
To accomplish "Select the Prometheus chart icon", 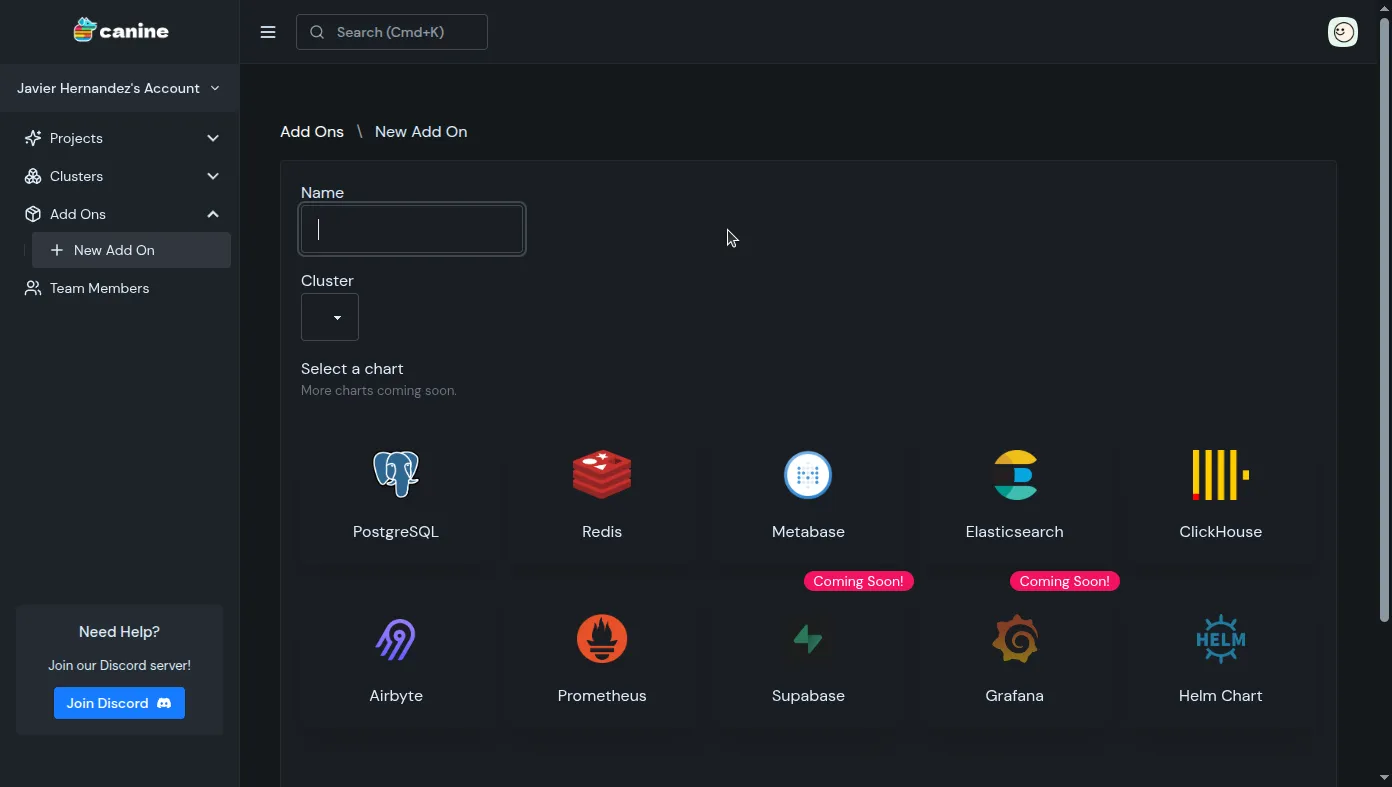I will click(x=602, y=638).
